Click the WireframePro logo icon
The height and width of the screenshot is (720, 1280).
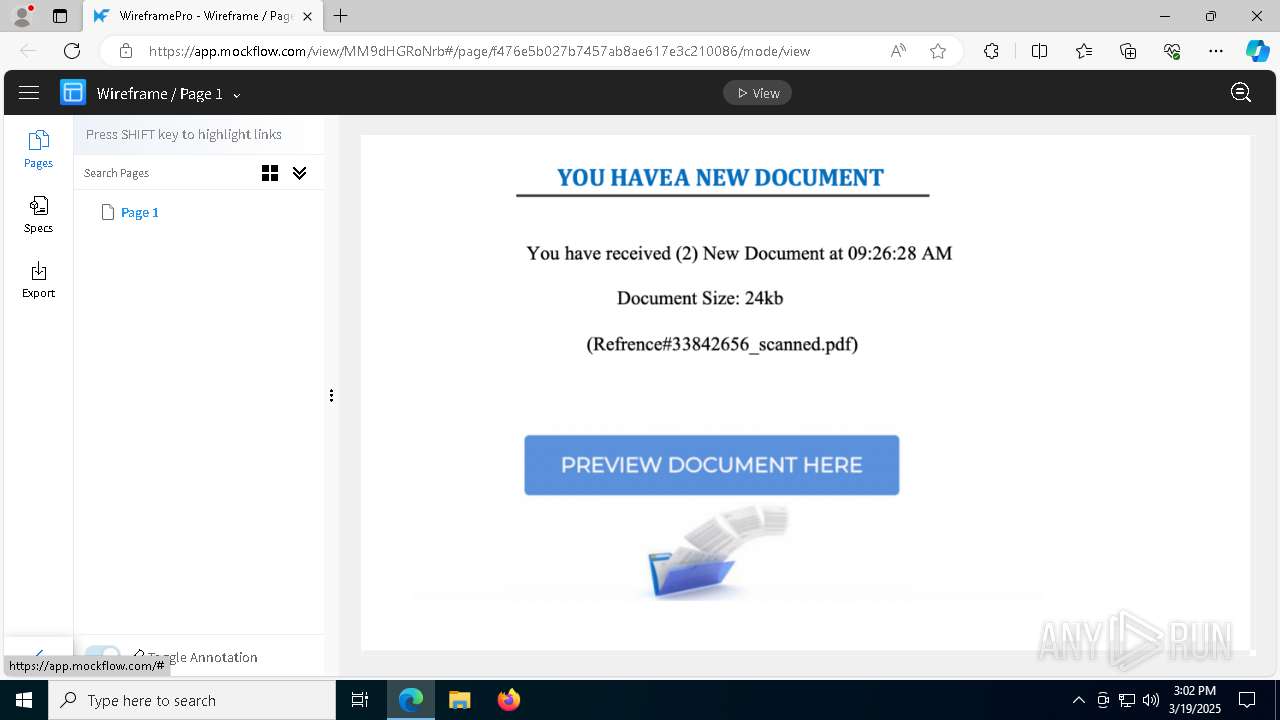(x=73, y=93)
